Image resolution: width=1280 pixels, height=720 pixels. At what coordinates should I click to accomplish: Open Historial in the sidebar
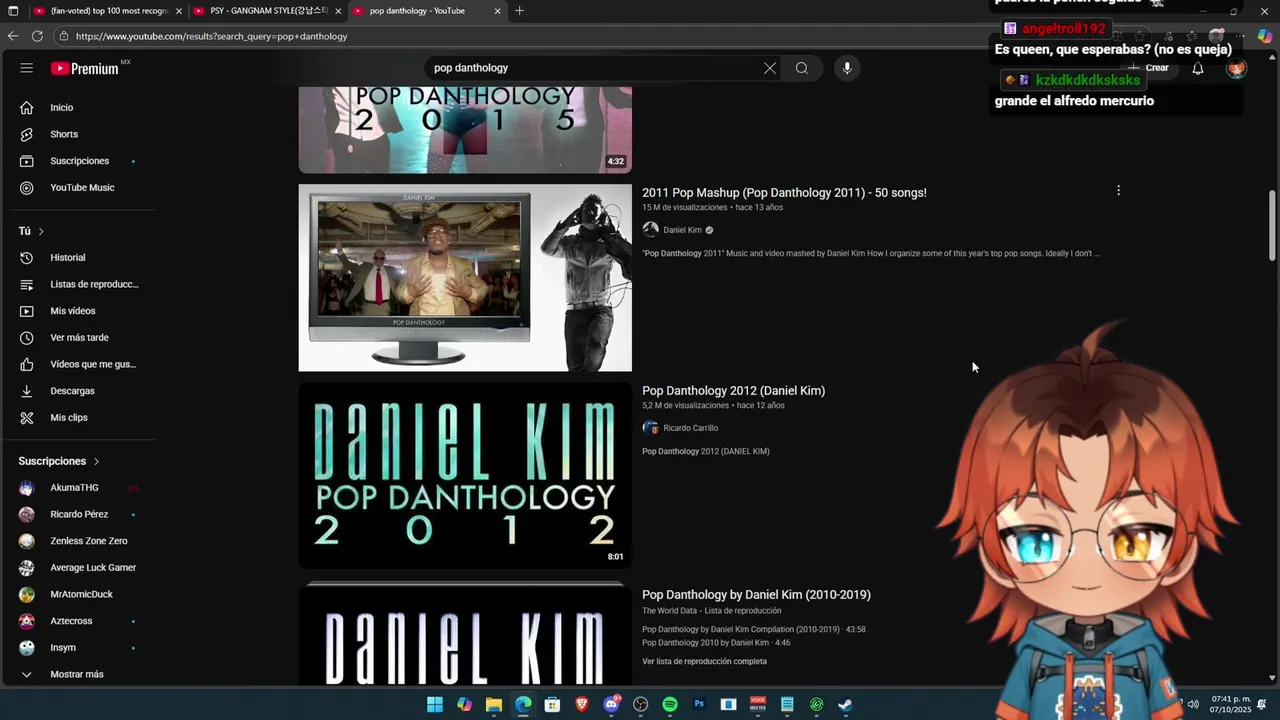pos(68,258)
